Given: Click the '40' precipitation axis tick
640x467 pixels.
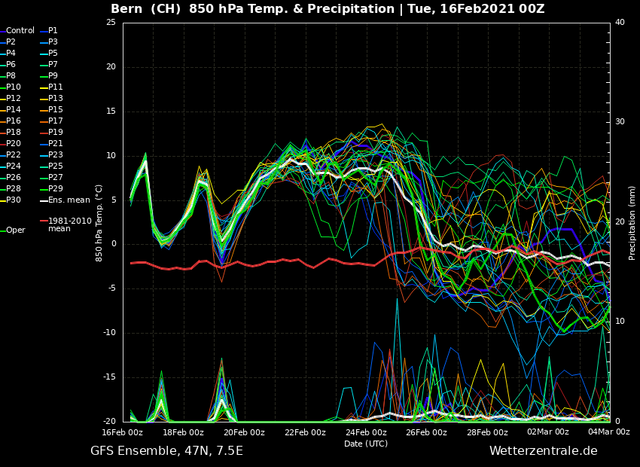Looking at the screenshot, I should 619,22.
